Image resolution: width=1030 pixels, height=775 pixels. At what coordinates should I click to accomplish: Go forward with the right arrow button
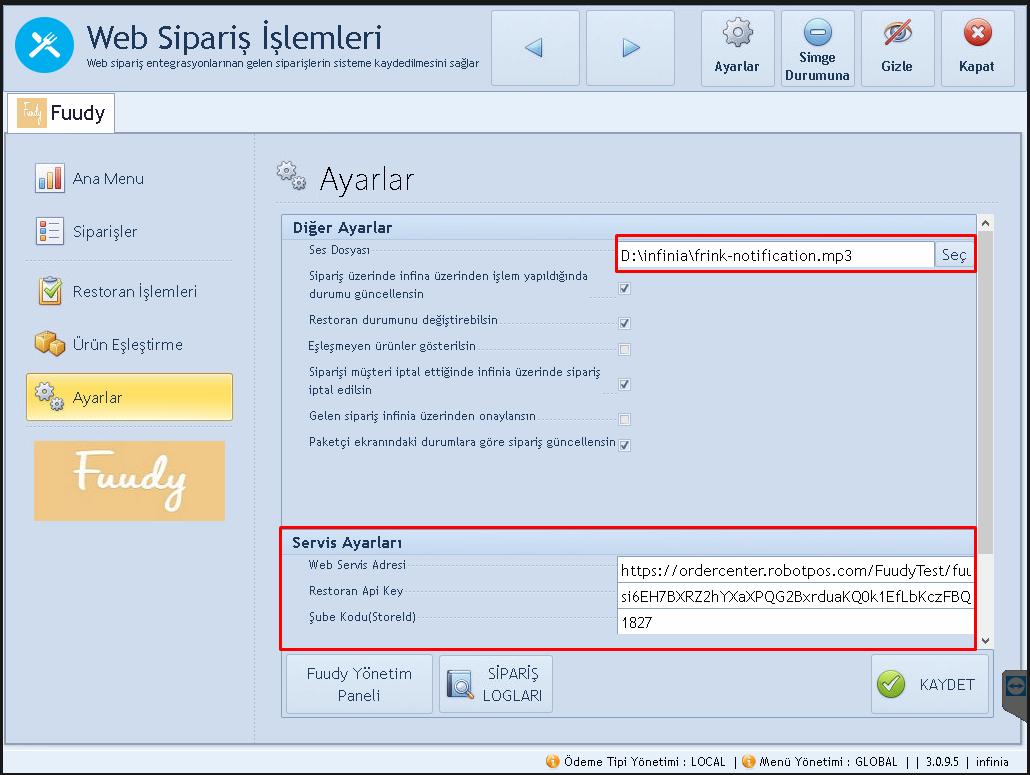tap(630, 48)
